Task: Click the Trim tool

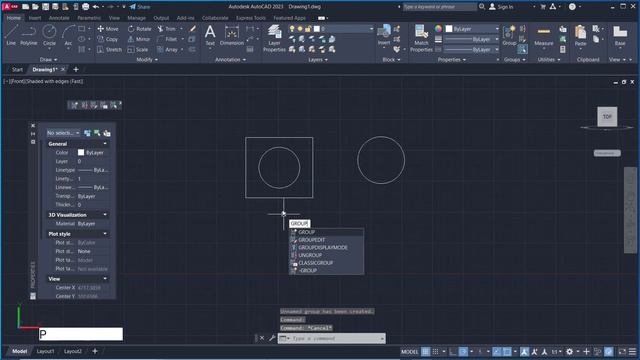Action: pyautogui.click(x=167, y=29)
